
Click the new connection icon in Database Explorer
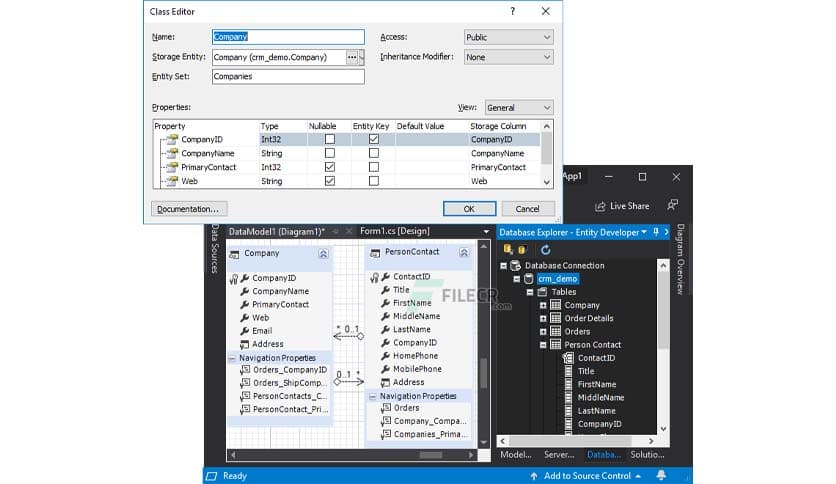[x=508, y=249]
